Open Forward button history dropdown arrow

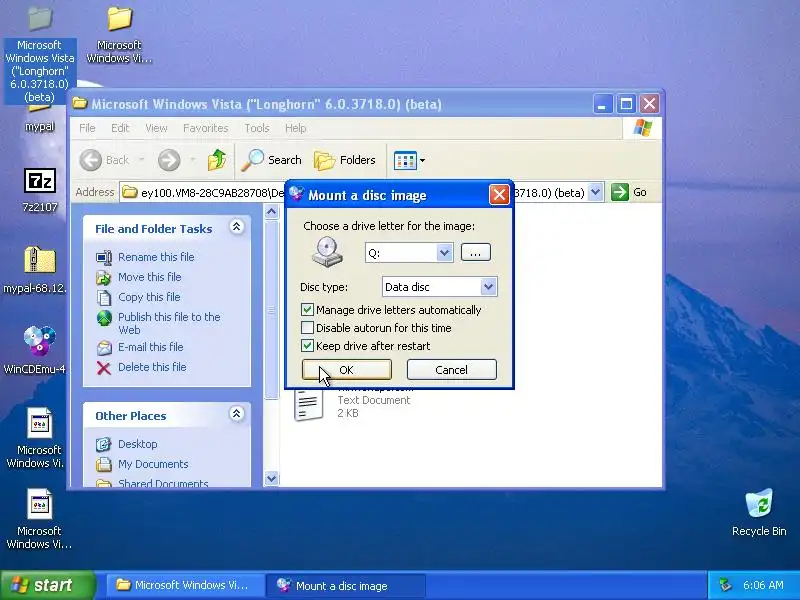pyautogui.click(x=193, y=160)
